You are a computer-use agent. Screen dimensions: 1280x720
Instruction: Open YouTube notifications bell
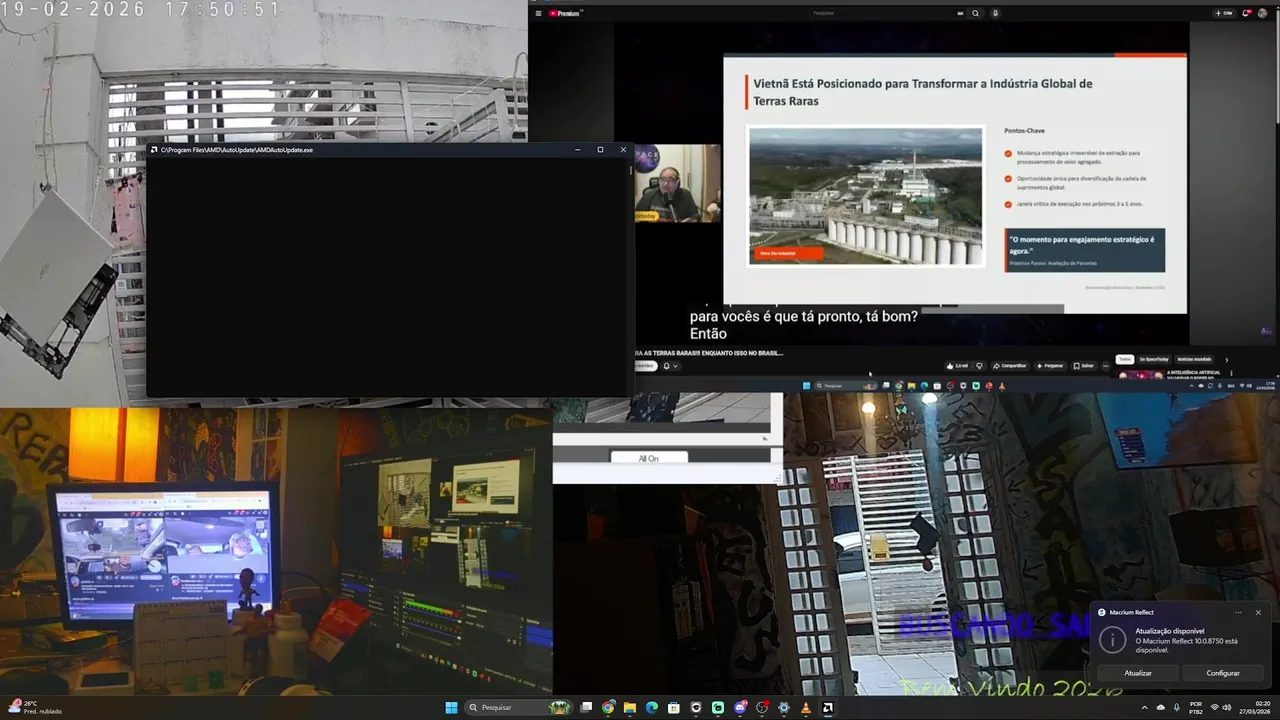(x=1247, y=13)
